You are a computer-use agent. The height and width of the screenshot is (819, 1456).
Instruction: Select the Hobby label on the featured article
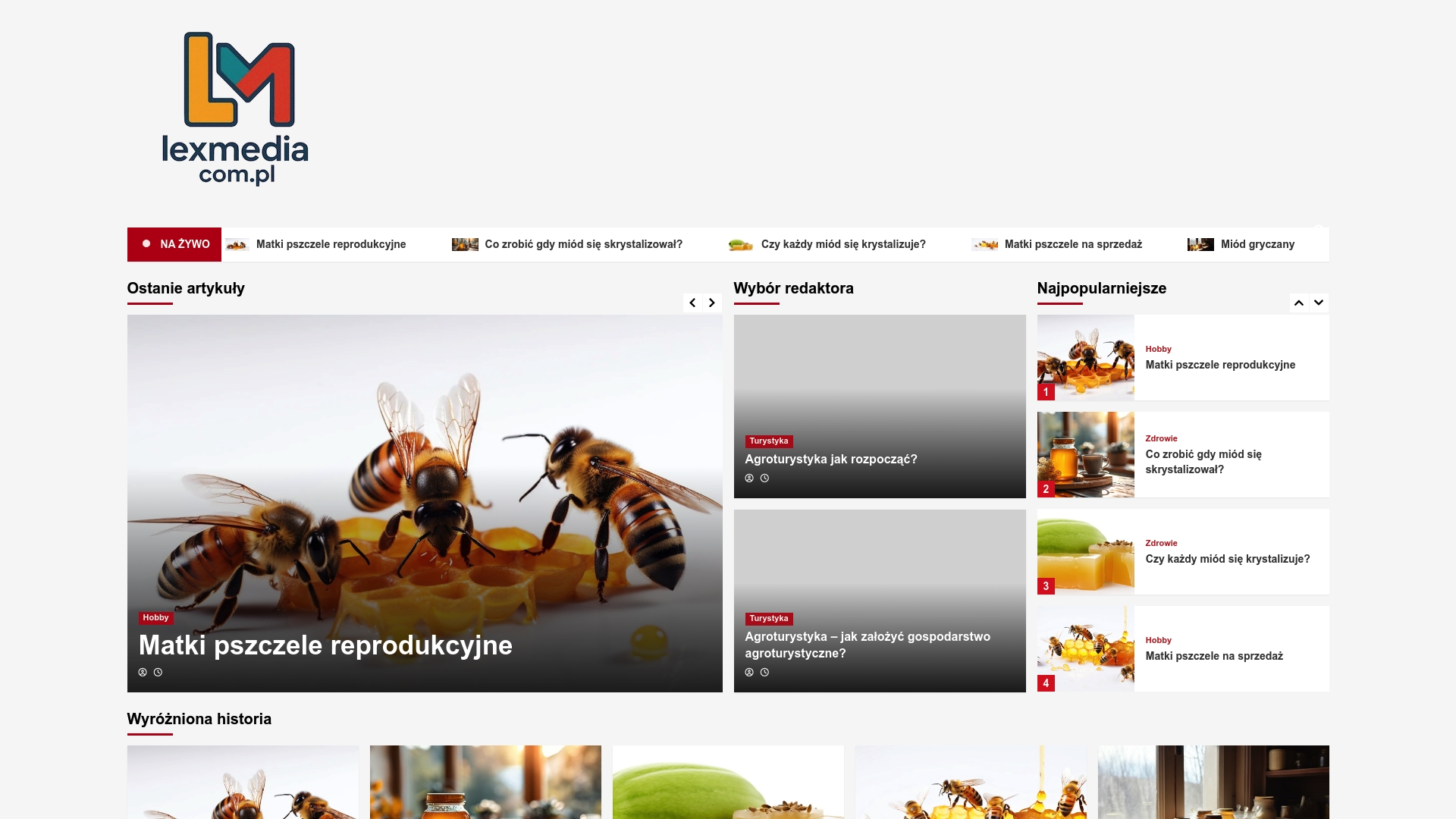pyautogui.click(x=155, y=617)
